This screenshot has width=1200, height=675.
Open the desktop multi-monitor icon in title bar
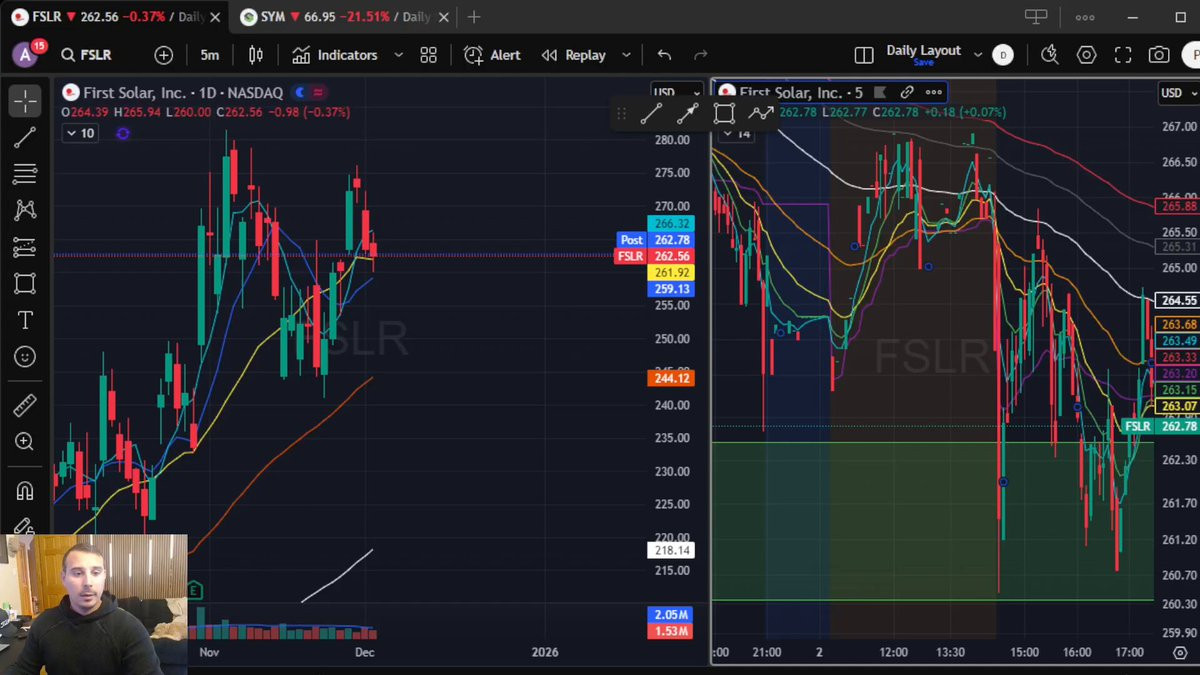click(x=1036, y=16)
